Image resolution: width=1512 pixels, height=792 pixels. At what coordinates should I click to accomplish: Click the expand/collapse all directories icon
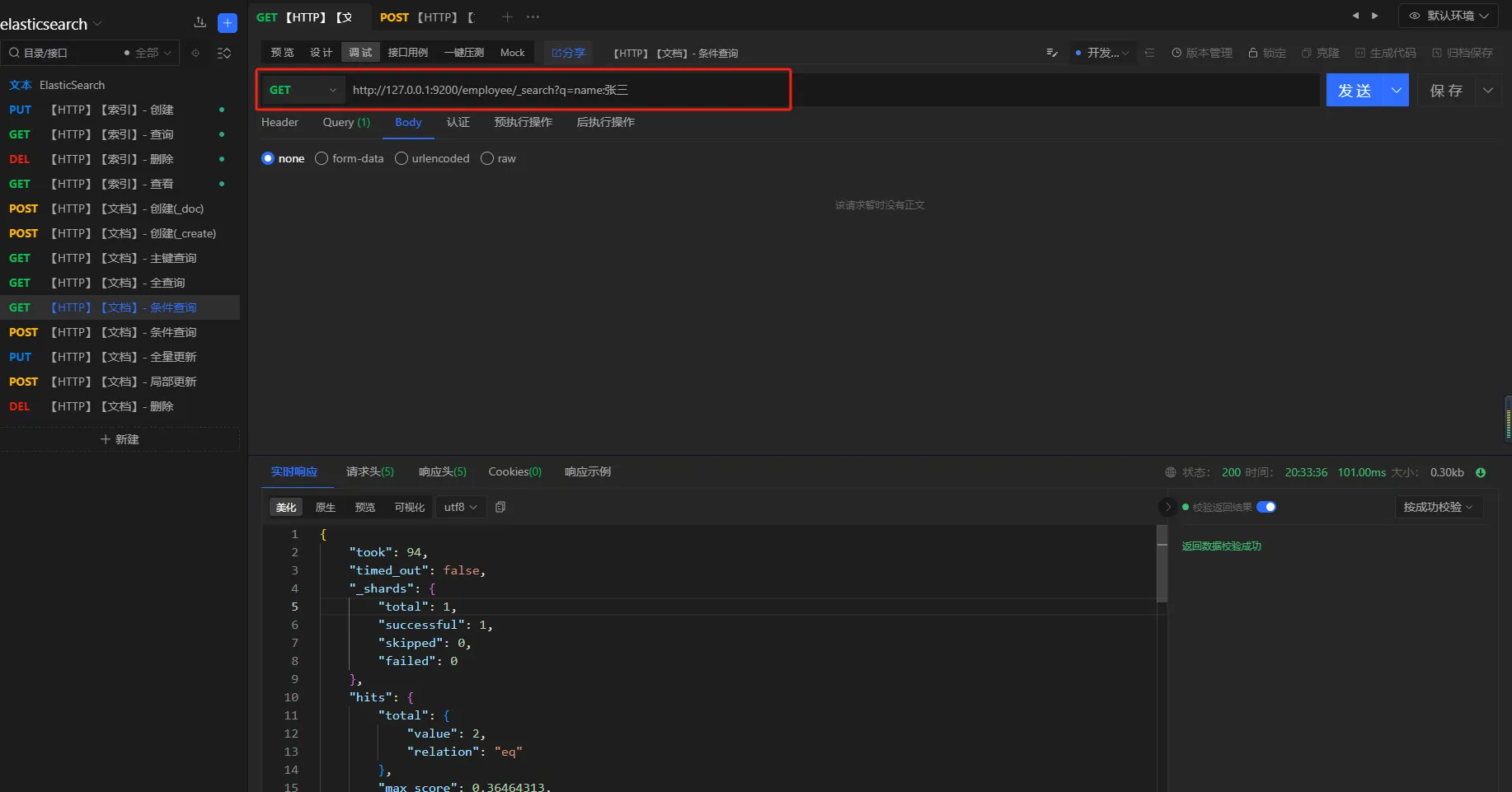pos(223,53)
